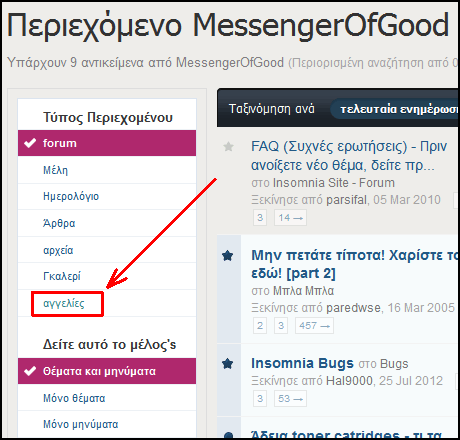Open the Insomnia Bugs topic link

pyautogui.click(x=302, y=363)
